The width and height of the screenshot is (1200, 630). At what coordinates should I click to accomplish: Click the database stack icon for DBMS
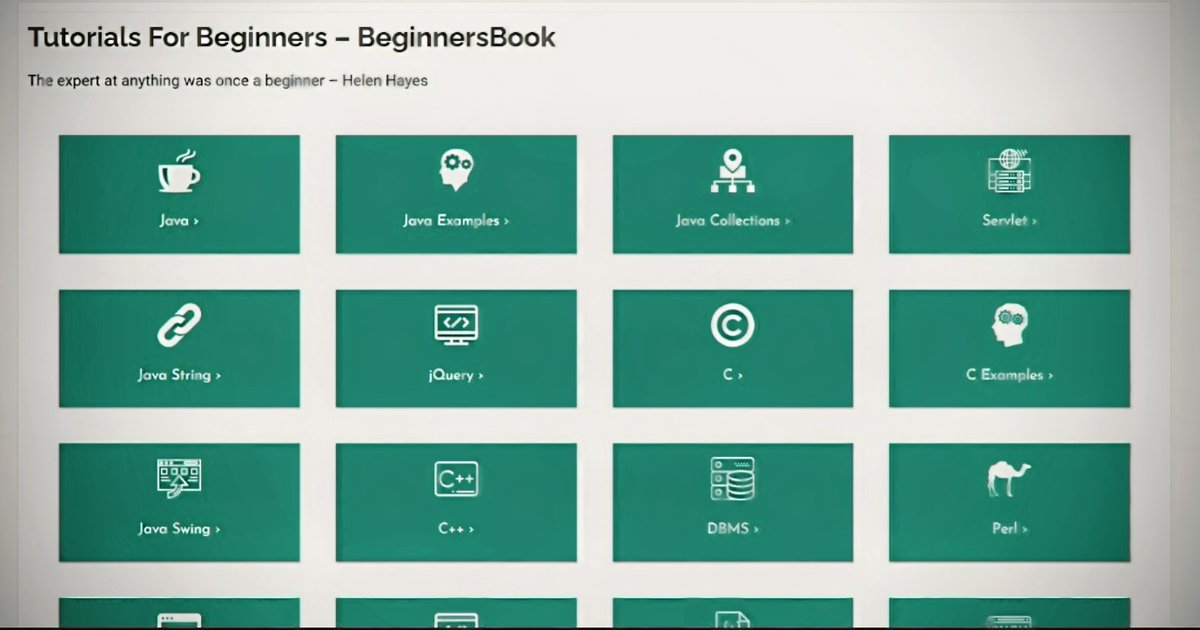732,479
